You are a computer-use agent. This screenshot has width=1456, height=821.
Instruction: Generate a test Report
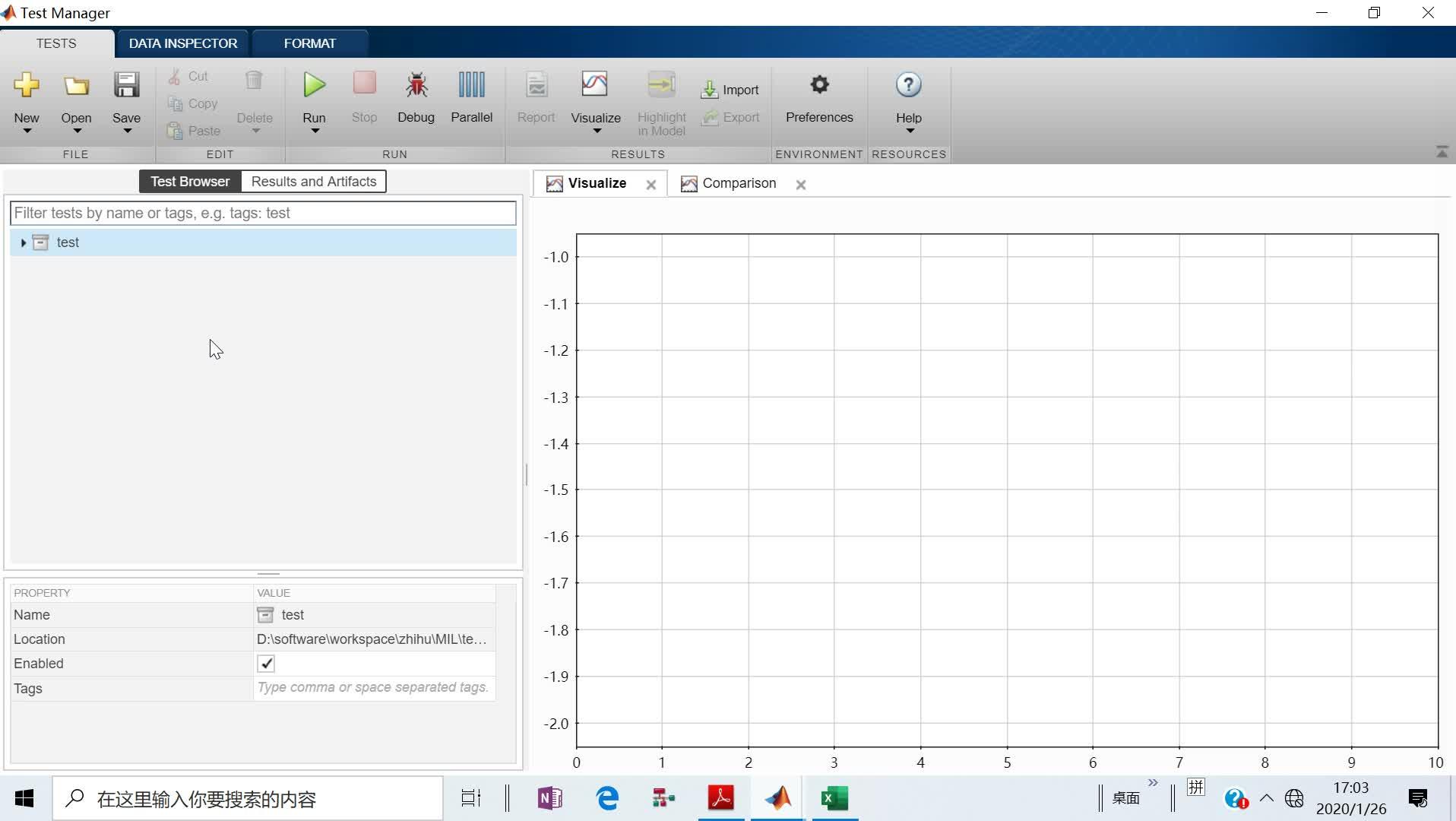point(537,97)
